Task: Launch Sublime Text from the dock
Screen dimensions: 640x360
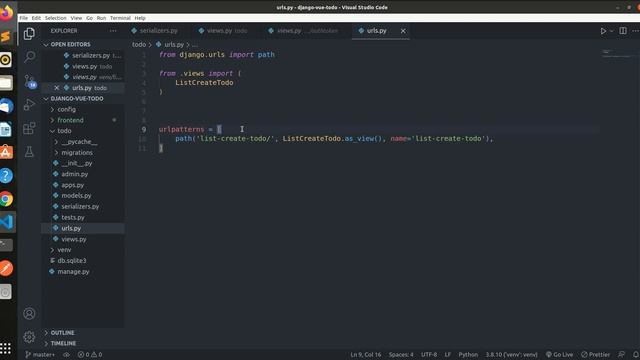Action: (6, 36)
